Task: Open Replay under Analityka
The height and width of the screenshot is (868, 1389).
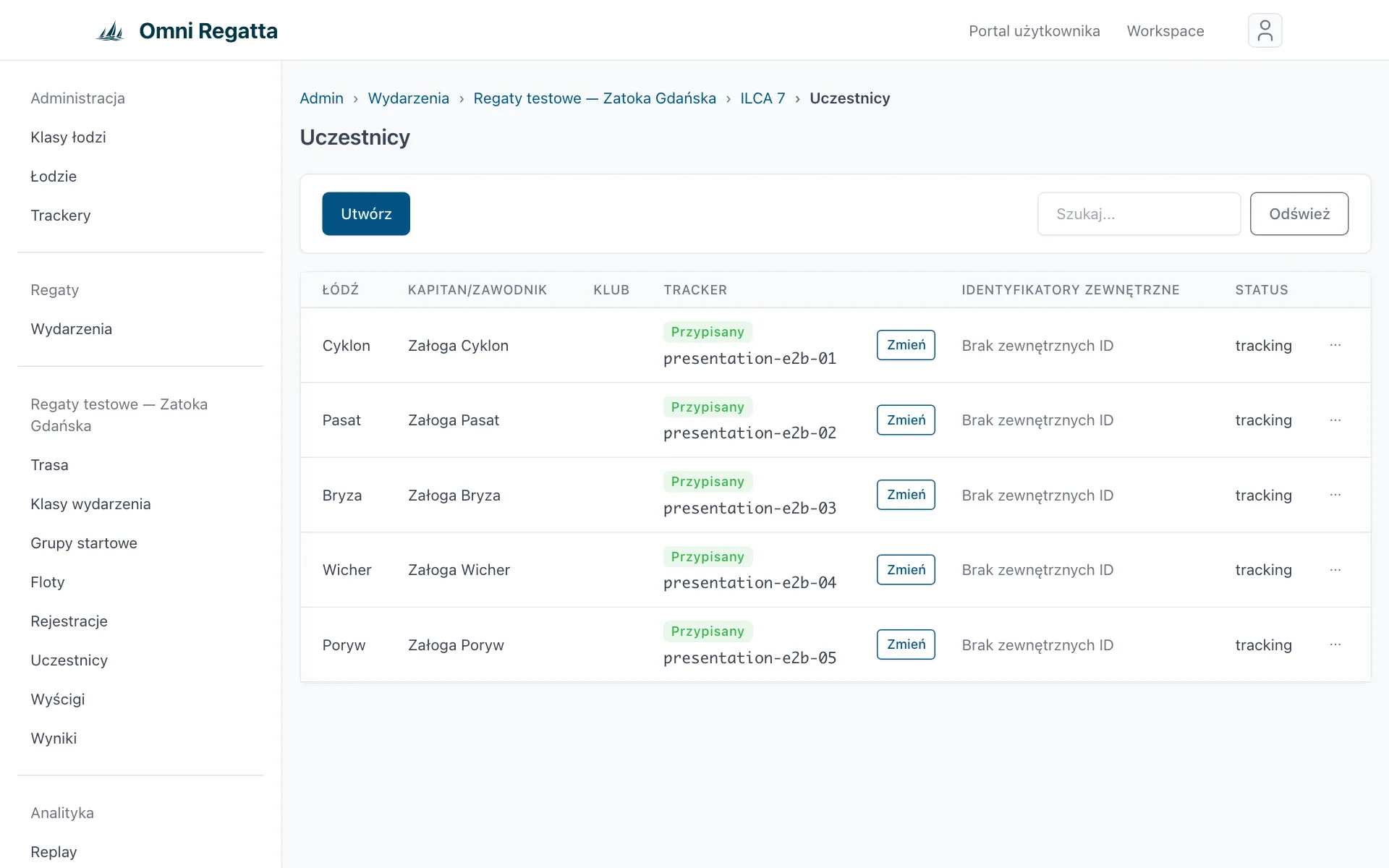Action: click(x=54, y=852)
